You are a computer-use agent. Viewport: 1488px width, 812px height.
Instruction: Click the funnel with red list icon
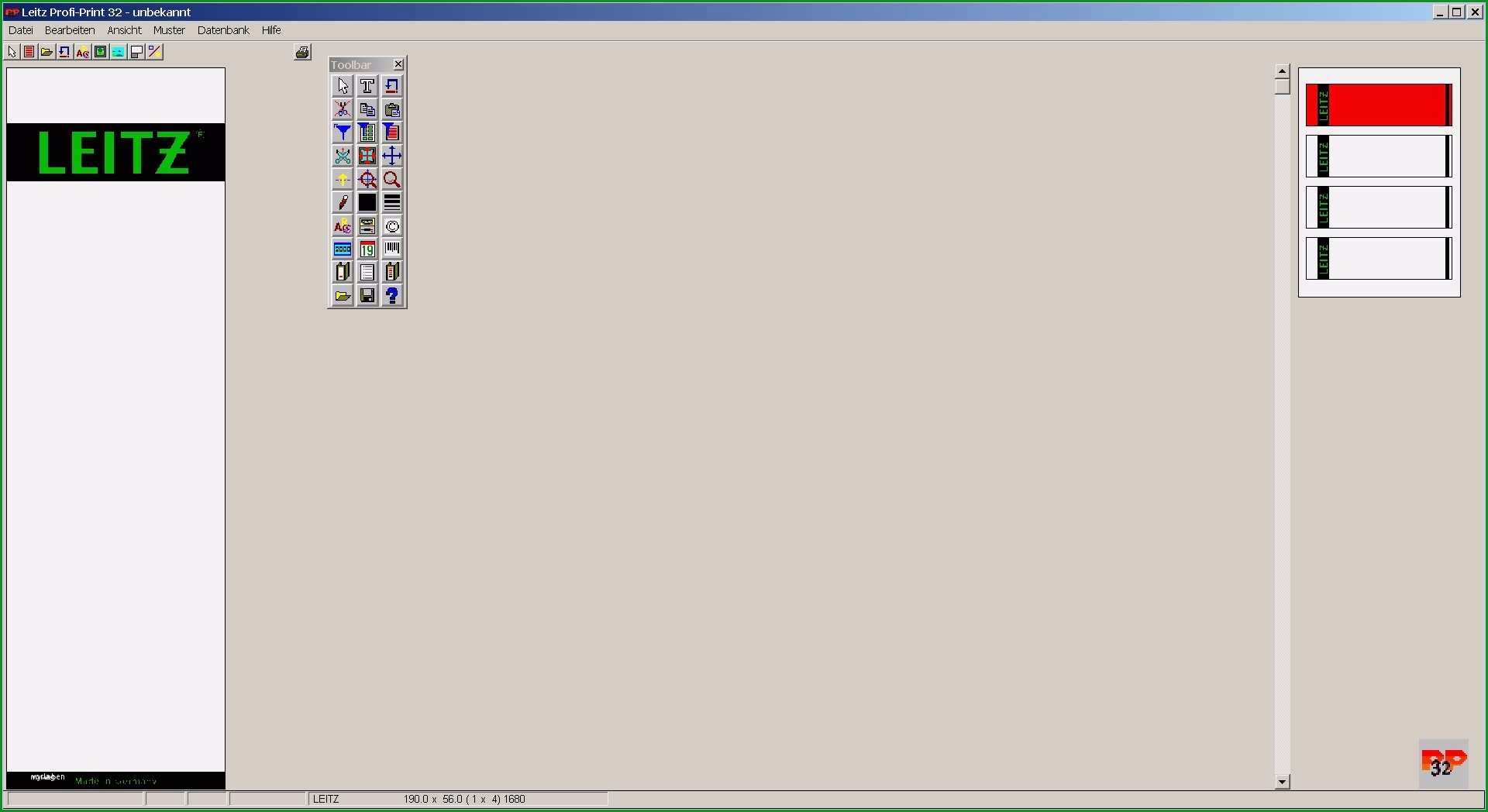click(x=392, y=132)
